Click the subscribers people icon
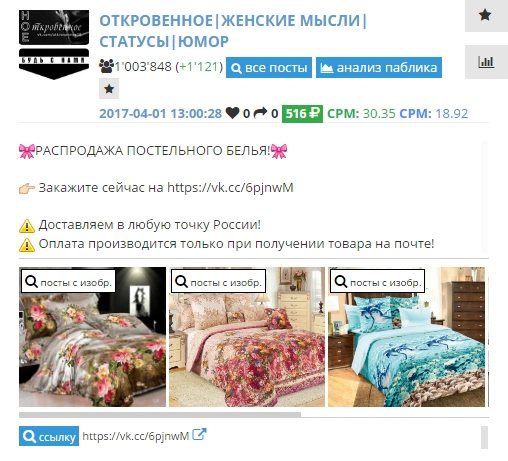The width and height of the screenshot is (508, 461). 106,66
